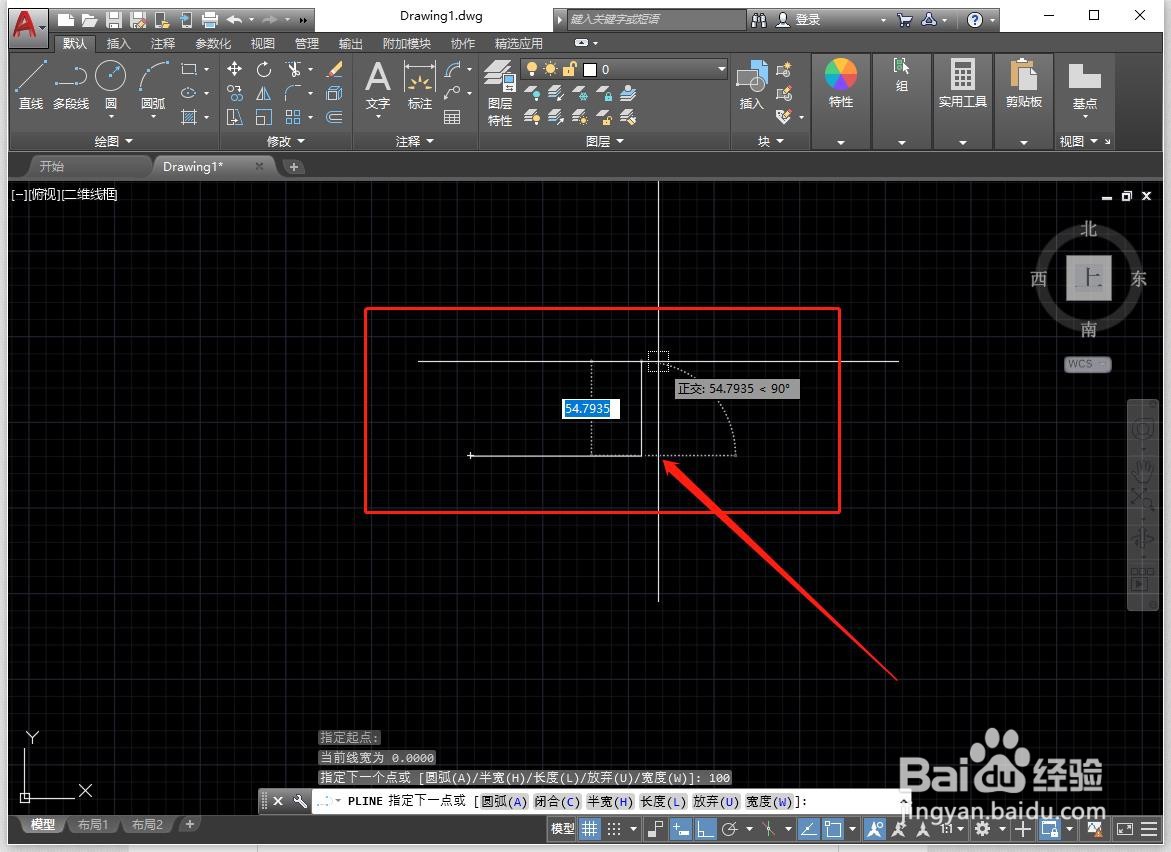Open the 管理 ribbon tab
This screenshot has height=852, width=1171.
pyautogui.click(x=306, y=43)
